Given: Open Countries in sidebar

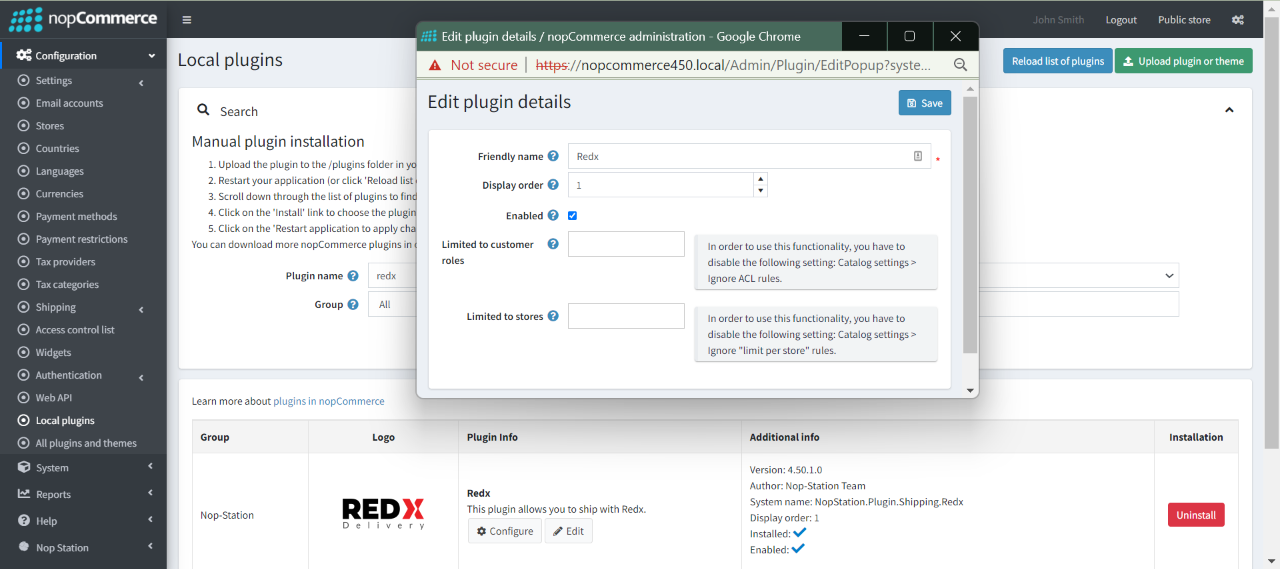Looking at the screenshot, I should point(57,148).
